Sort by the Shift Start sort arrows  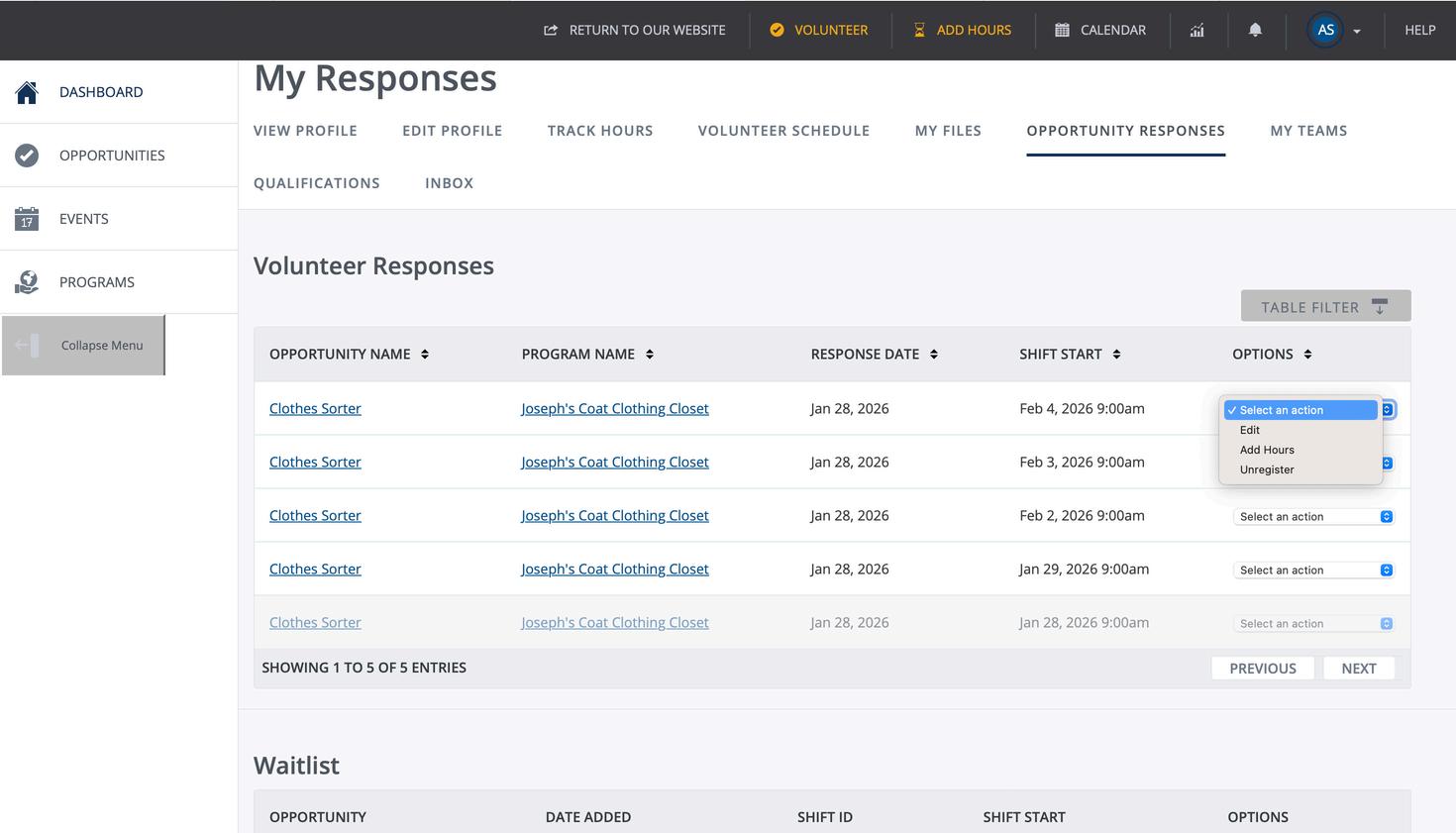click(x=1116, y=355)
